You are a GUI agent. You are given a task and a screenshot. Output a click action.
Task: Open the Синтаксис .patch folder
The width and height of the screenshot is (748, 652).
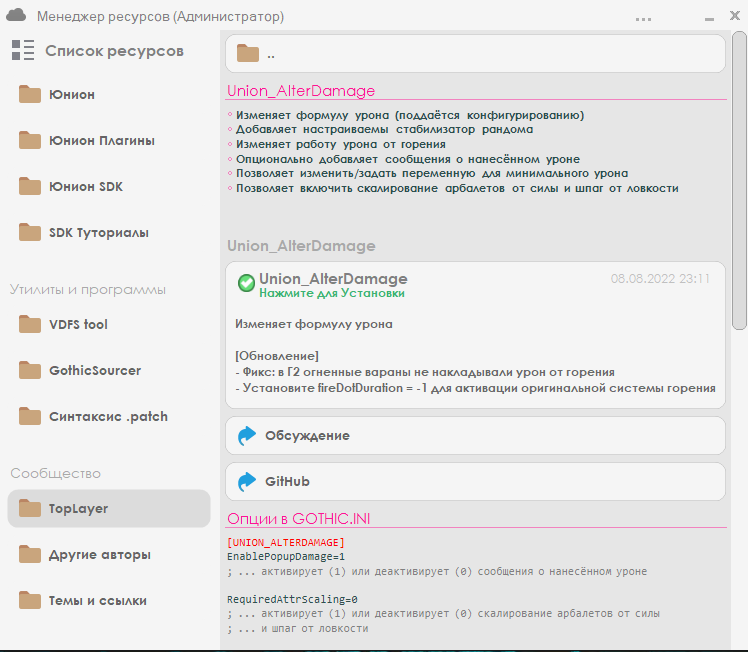click(x=109, y=416)
